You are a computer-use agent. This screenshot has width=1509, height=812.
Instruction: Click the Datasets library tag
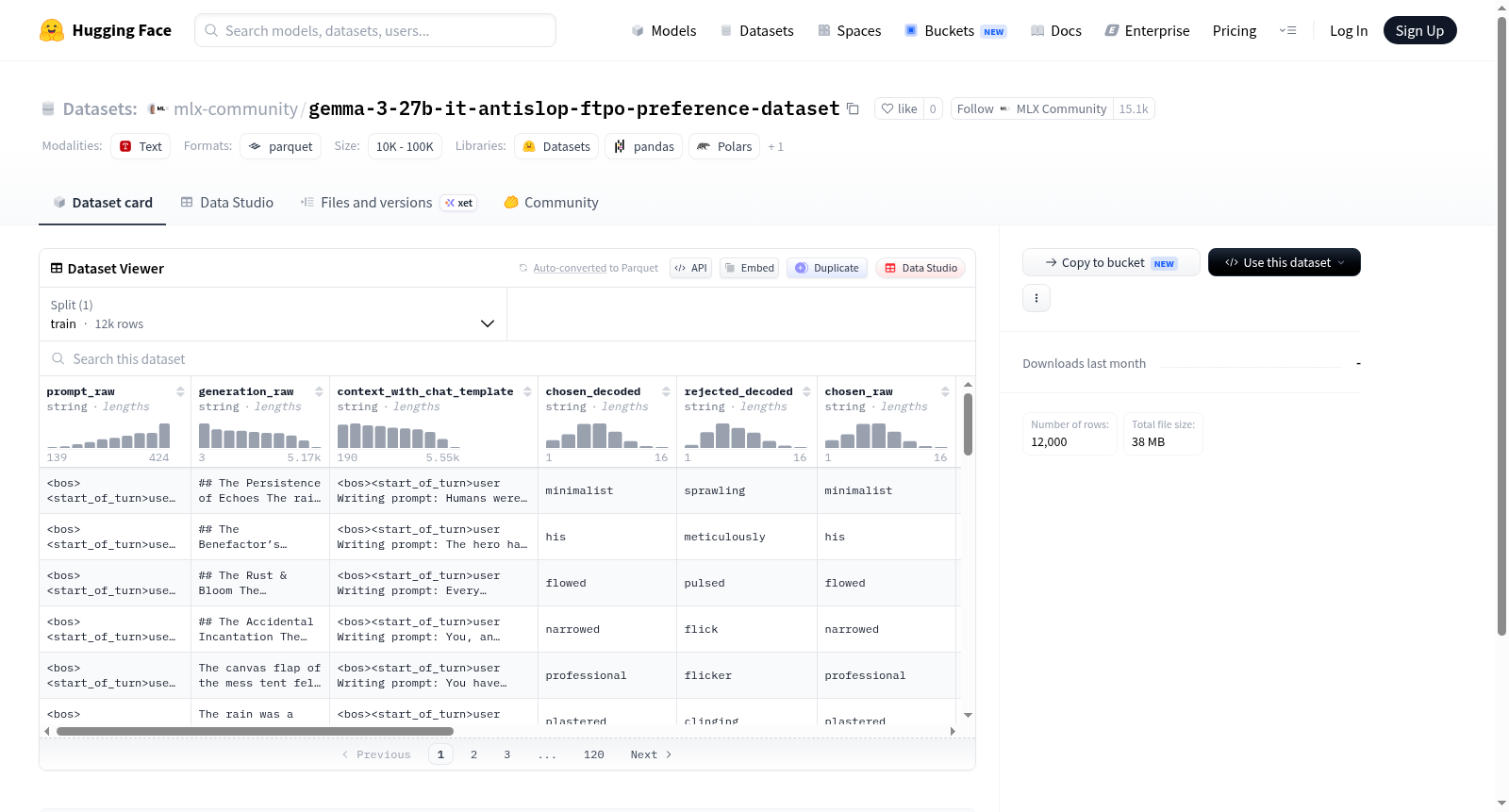pos(556,146)
